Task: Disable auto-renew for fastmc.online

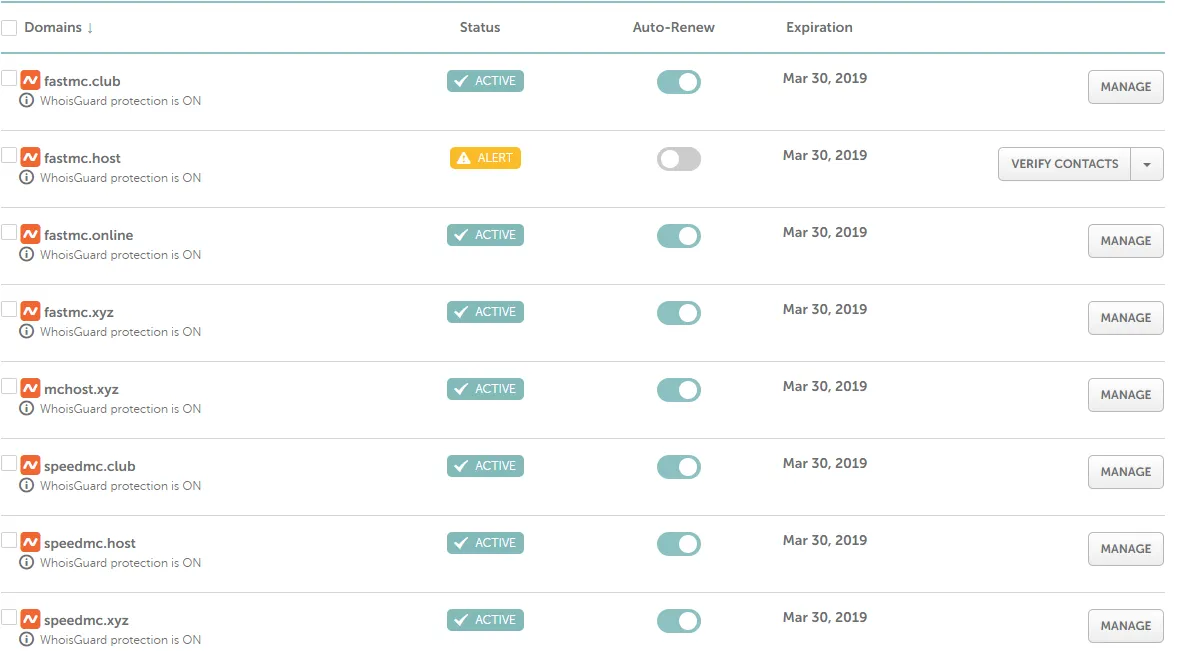Action: point(678,236)
